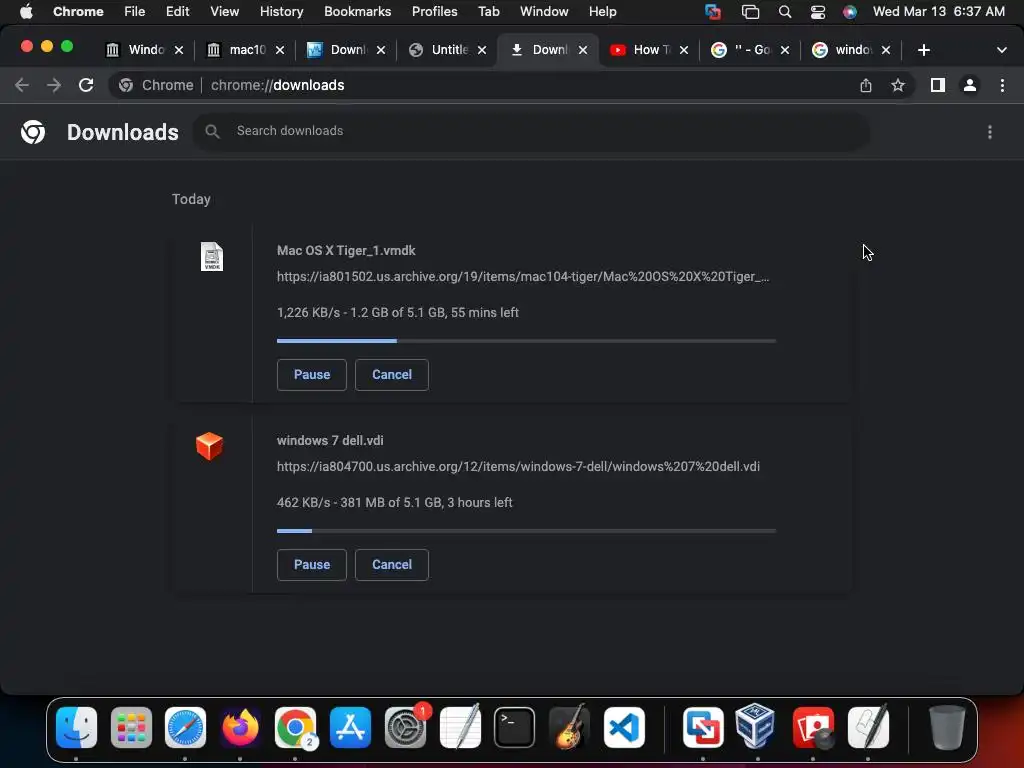1024x768 pixels.
Task: Cancel the Mac OS X Tiger_1.vmdk download
Action: (392, 375)
